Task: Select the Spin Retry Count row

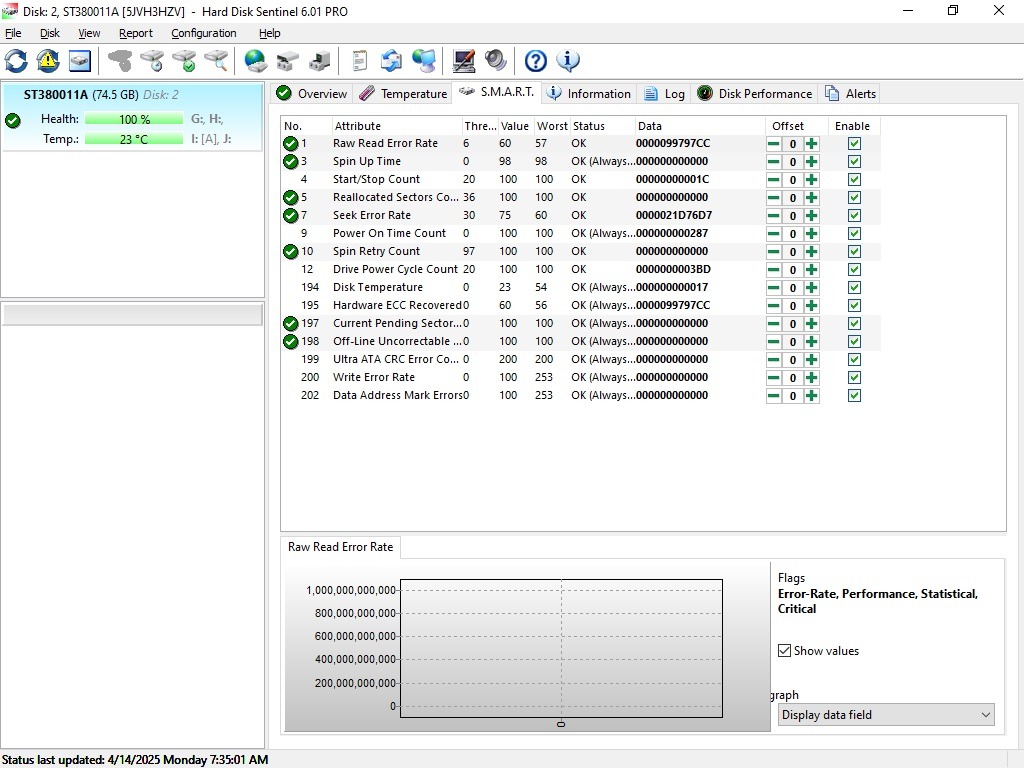Action: 580,251
